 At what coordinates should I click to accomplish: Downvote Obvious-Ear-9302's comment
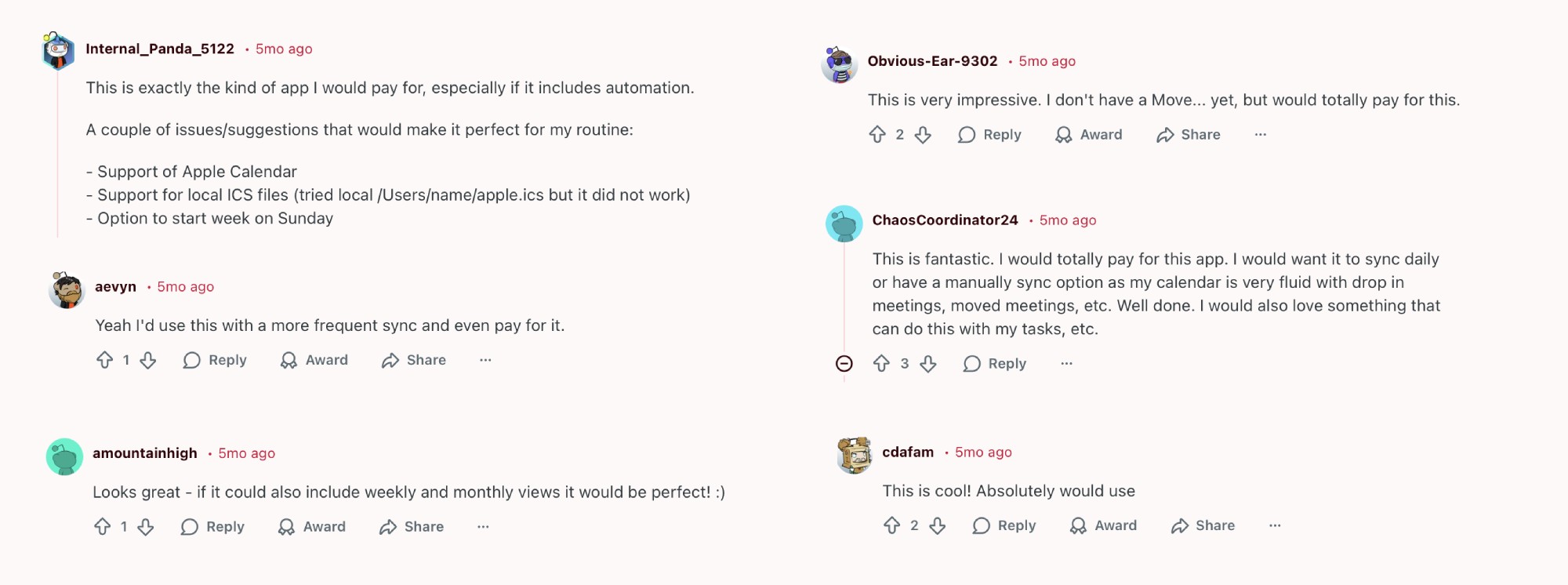tap(924, 134)
